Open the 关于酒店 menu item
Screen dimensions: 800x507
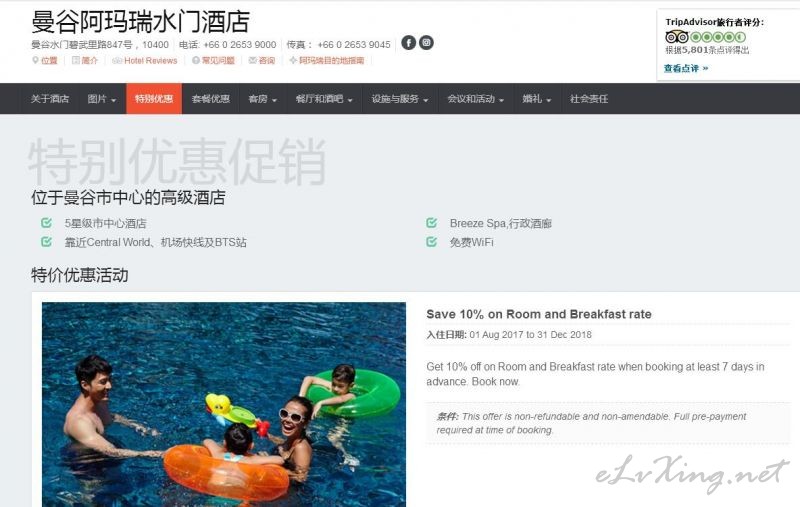[49, 99]
